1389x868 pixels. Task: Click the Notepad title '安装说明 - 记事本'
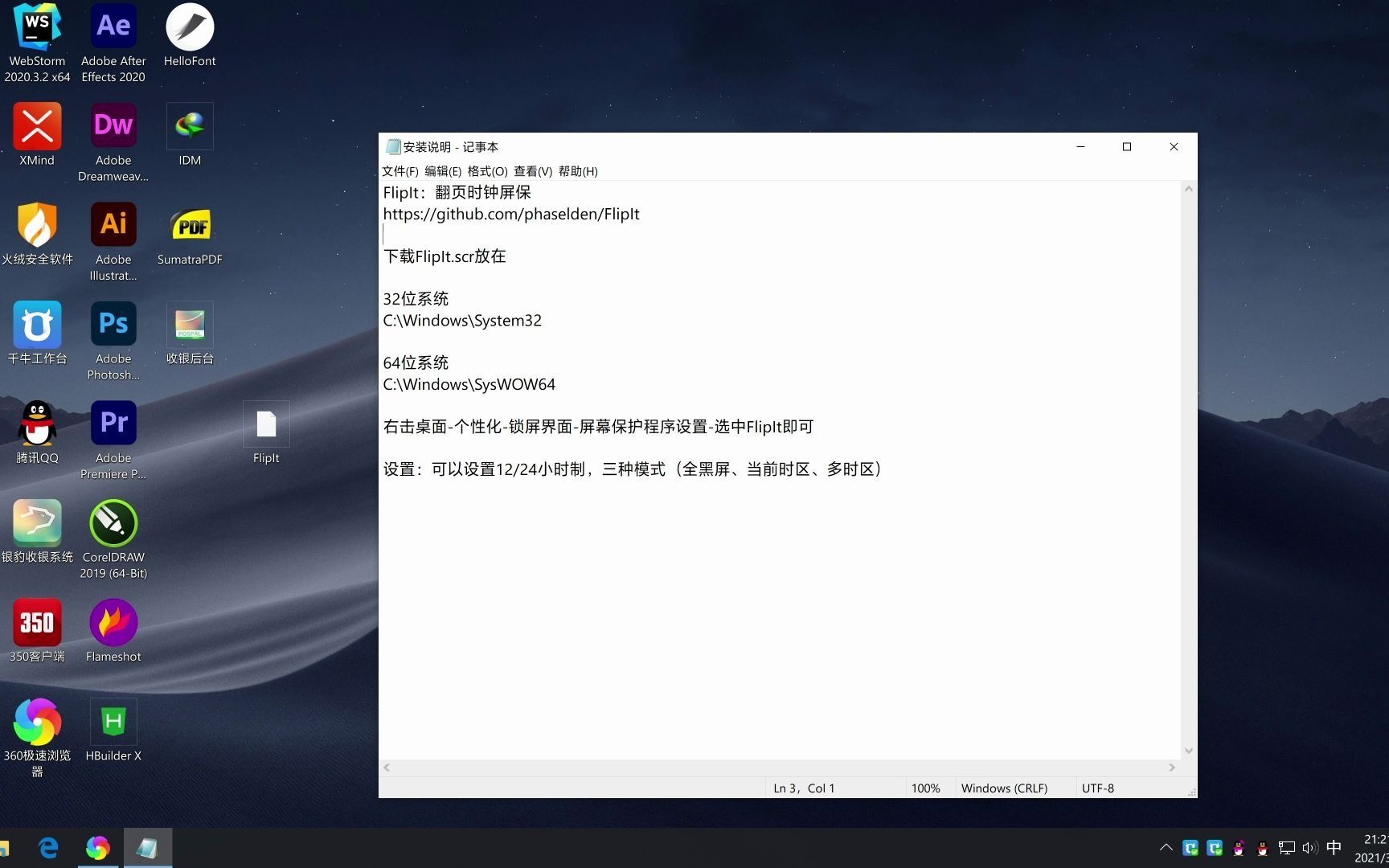[451, 147]
